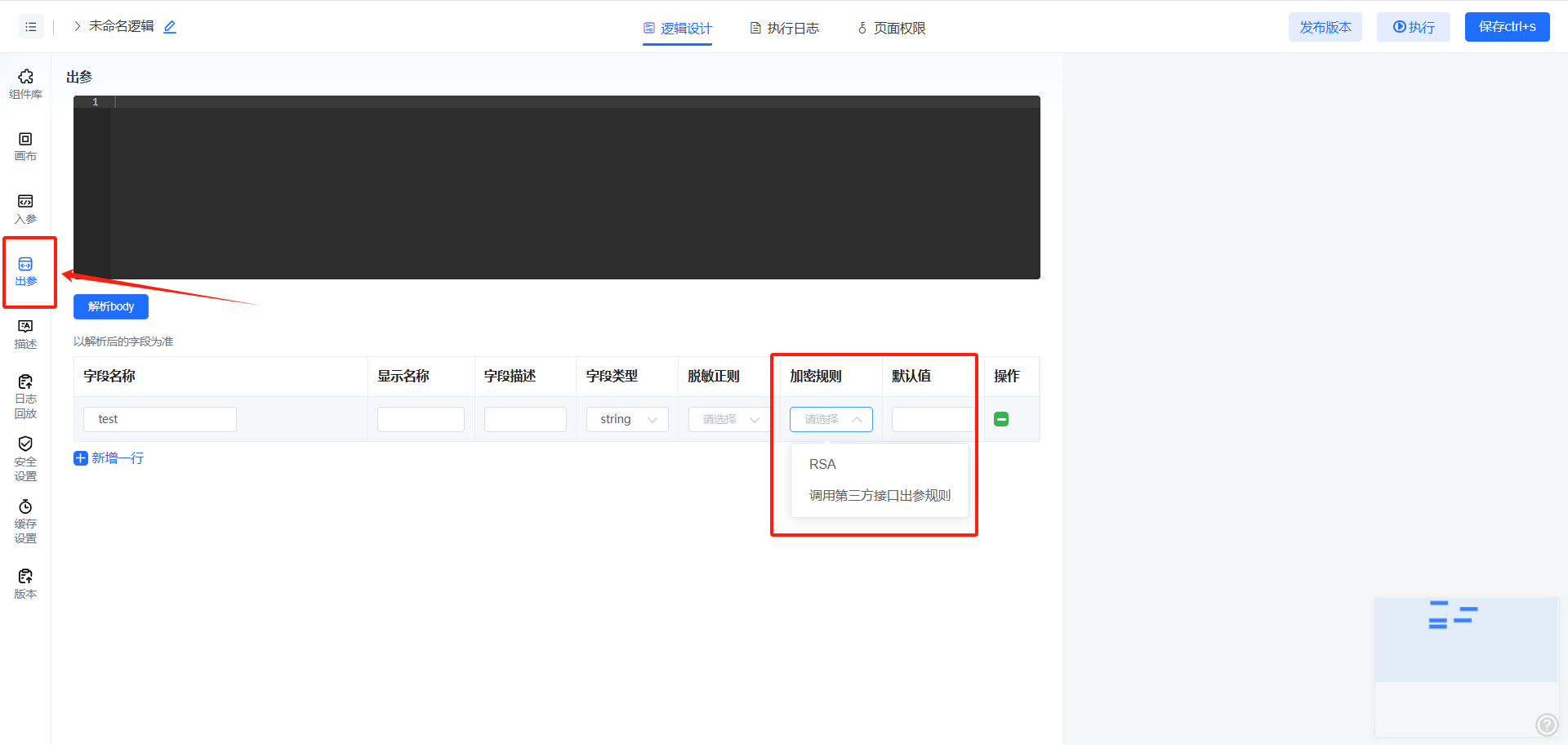Switch to the 页面权限 tab

point(891,29)
